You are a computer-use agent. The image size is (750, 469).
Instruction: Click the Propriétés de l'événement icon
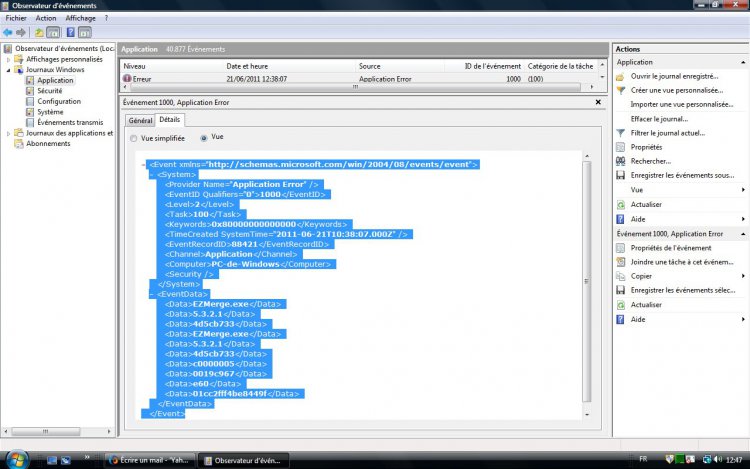(621, 247)
